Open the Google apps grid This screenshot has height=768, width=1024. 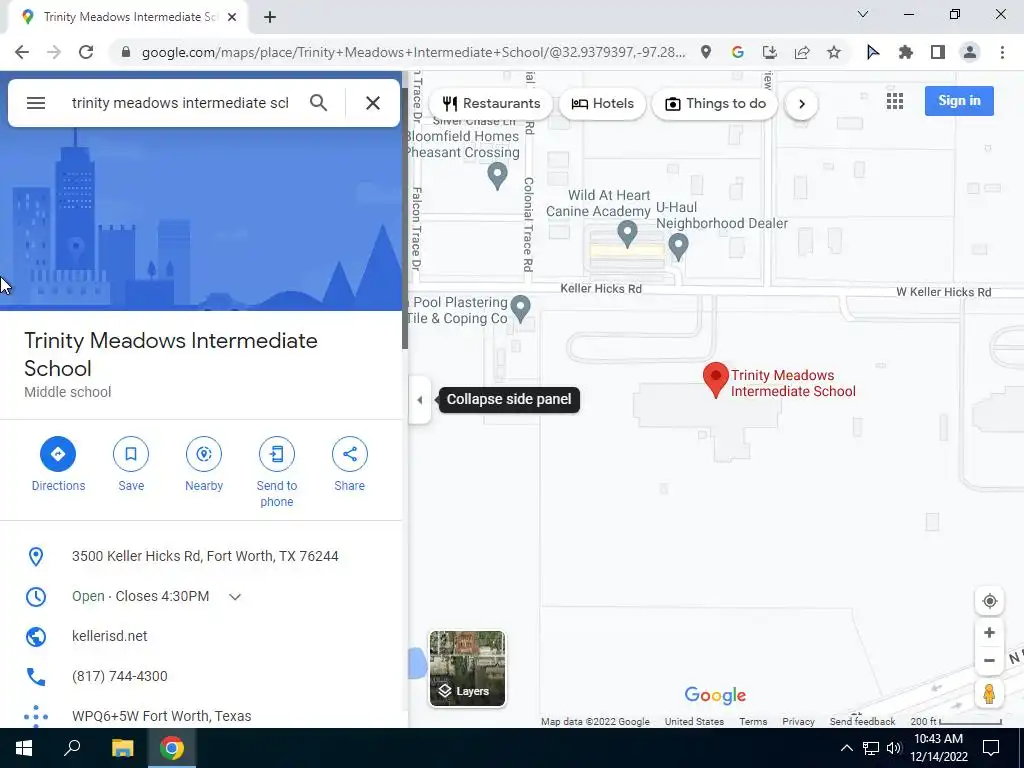pos(895,101)
